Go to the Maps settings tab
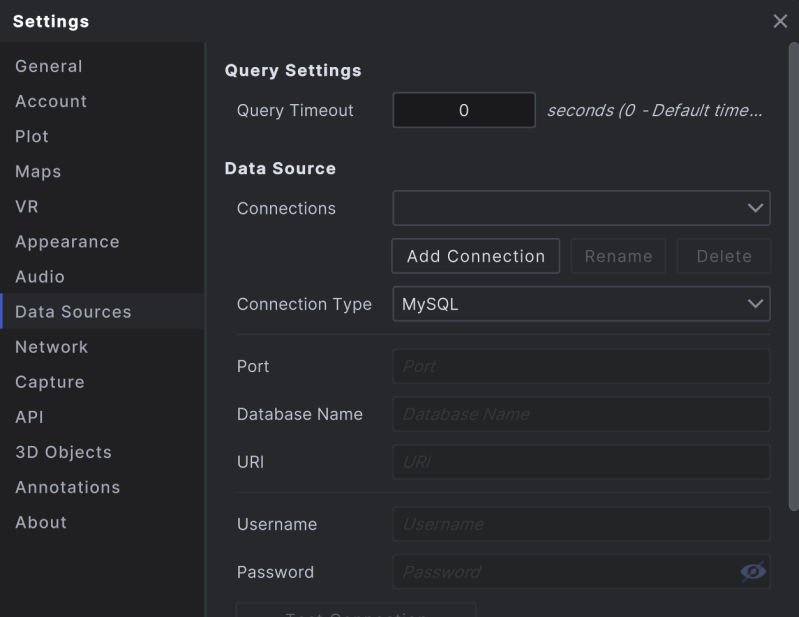 tap(38, 171)
